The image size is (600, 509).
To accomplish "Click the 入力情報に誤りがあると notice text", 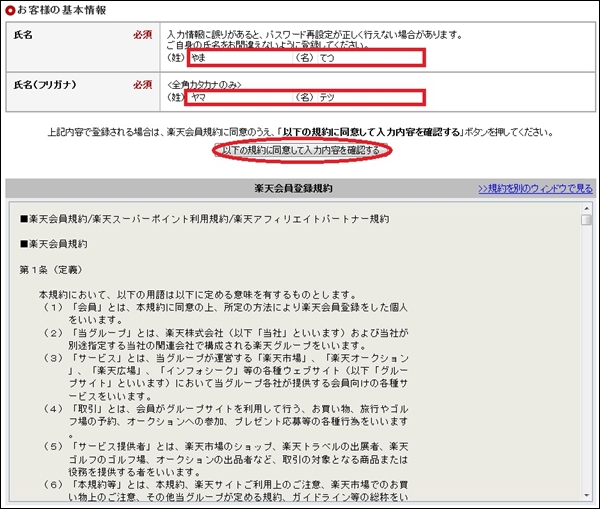I will coord(315,35).
